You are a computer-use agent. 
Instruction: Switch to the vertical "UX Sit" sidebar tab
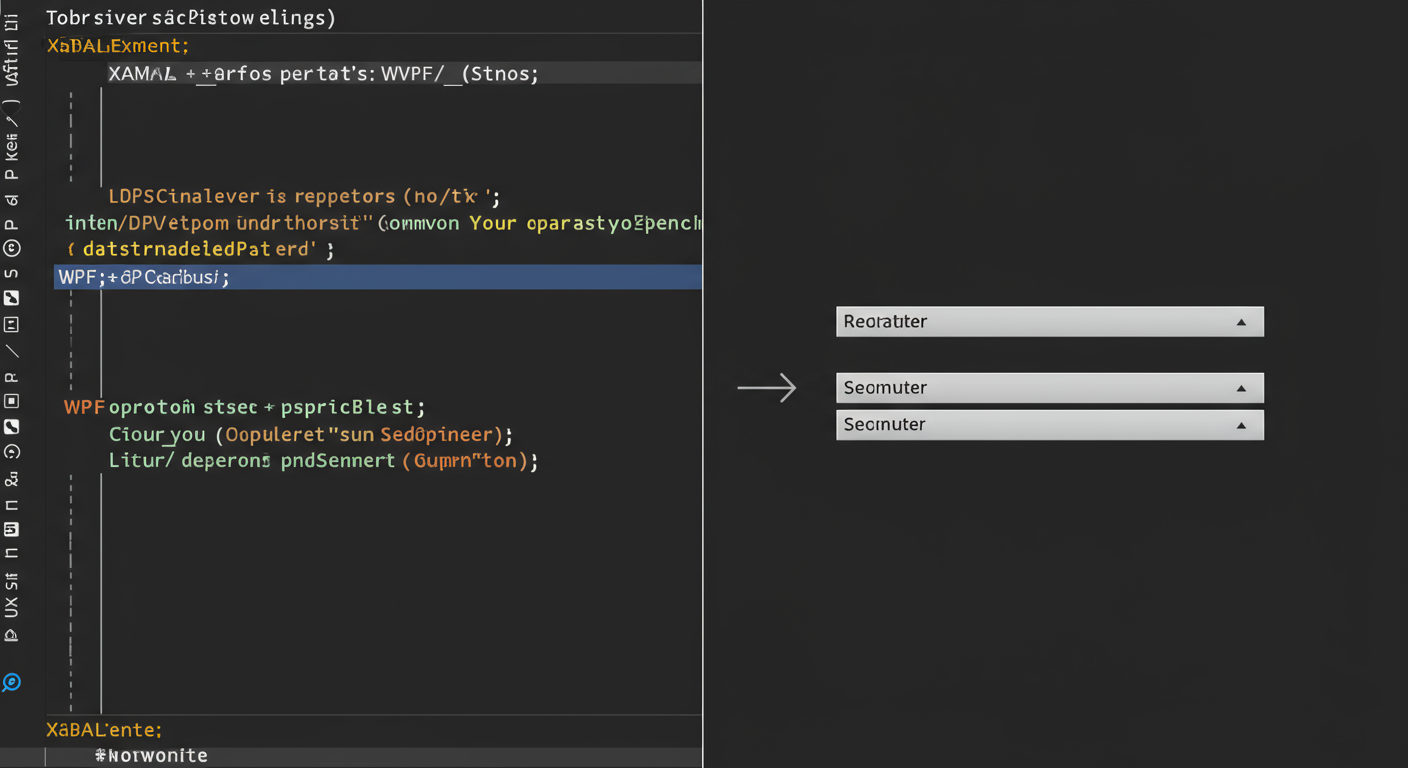pos(11,595)
